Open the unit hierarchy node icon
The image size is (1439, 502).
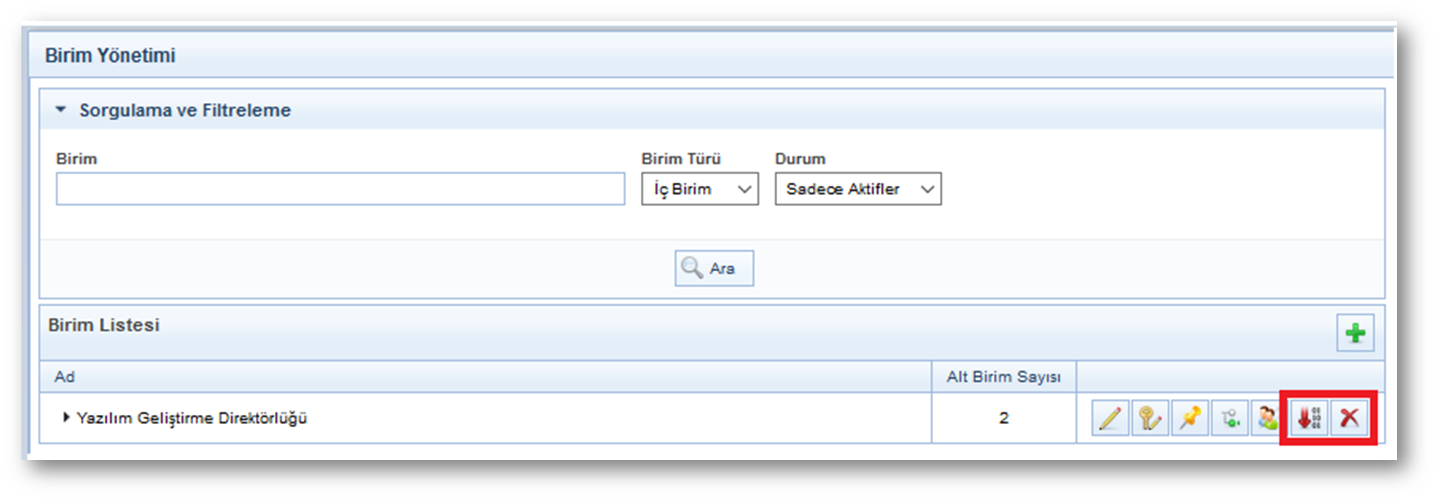click(1229, 419)
